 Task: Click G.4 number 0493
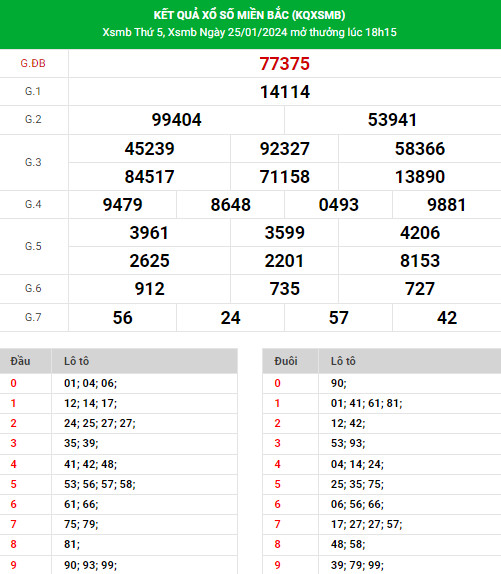coord(339,205)
